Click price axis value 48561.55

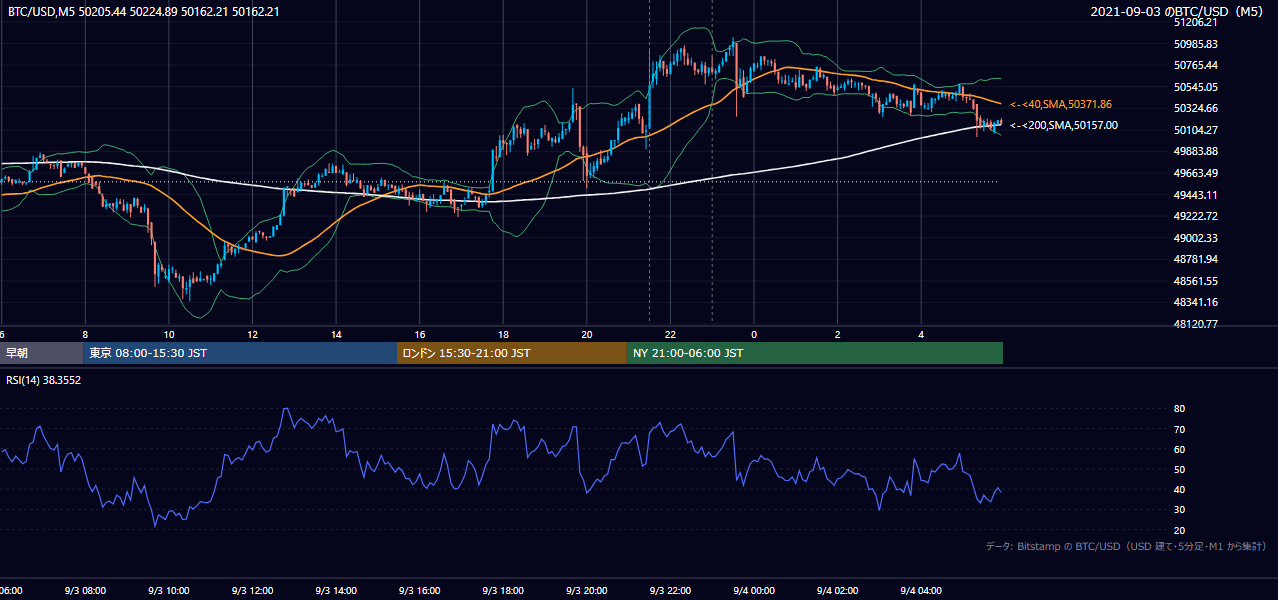click(x=1195, y=281)
